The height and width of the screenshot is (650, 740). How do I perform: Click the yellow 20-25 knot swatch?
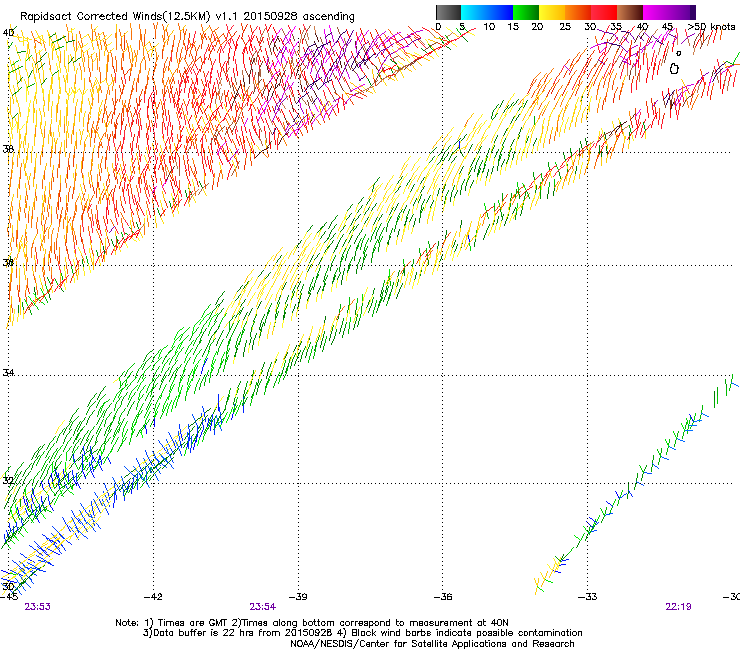pos(552,12)
